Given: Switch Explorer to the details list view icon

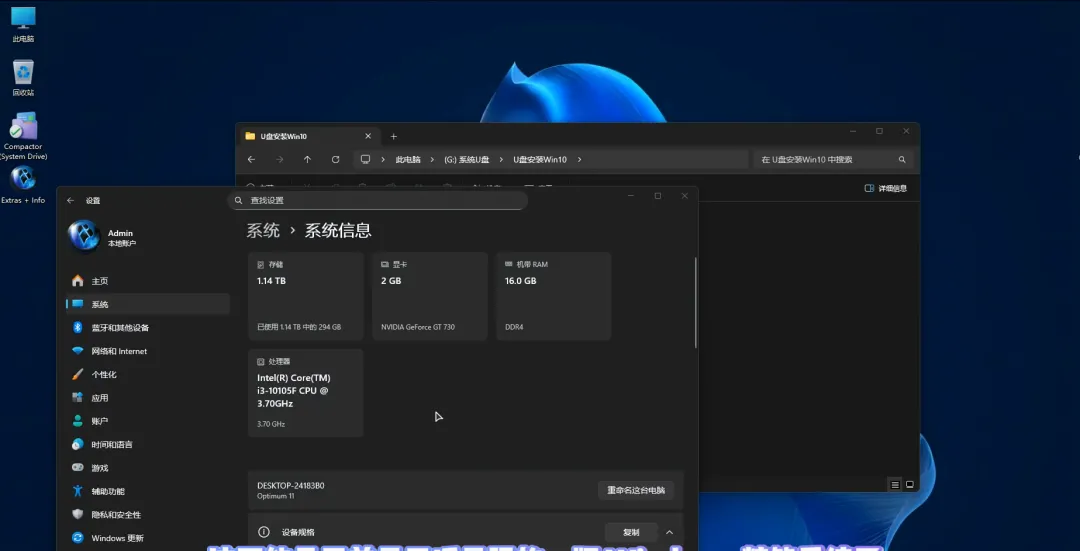Looking at the screenshot, I should point(895,485).
